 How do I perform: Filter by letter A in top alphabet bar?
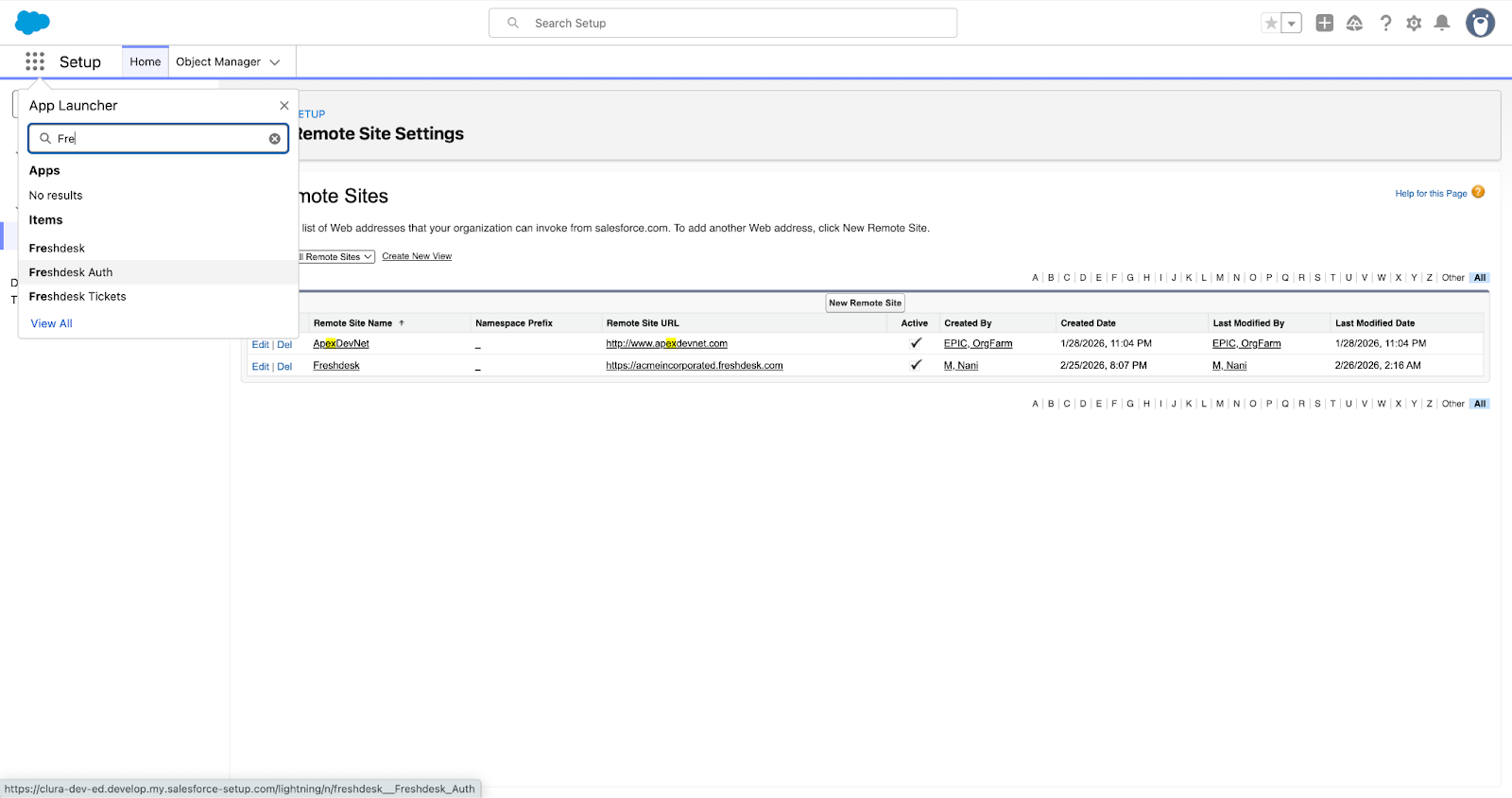pos(1035,278)
